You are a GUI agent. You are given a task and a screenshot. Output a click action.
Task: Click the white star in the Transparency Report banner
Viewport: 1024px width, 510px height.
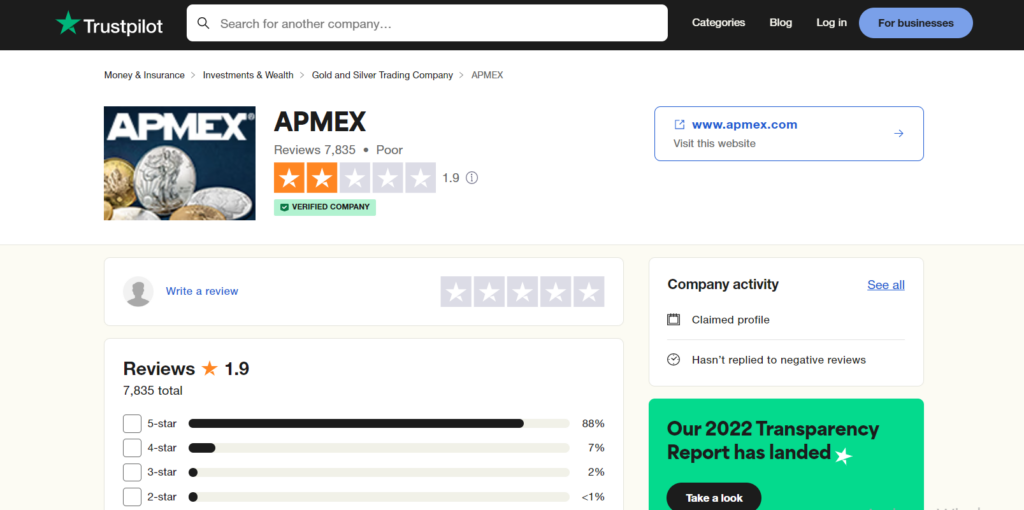(844, 455)
